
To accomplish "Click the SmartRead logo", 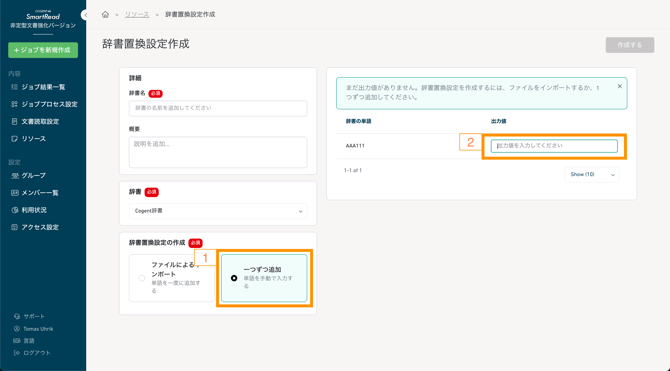I will pos(43,15).
